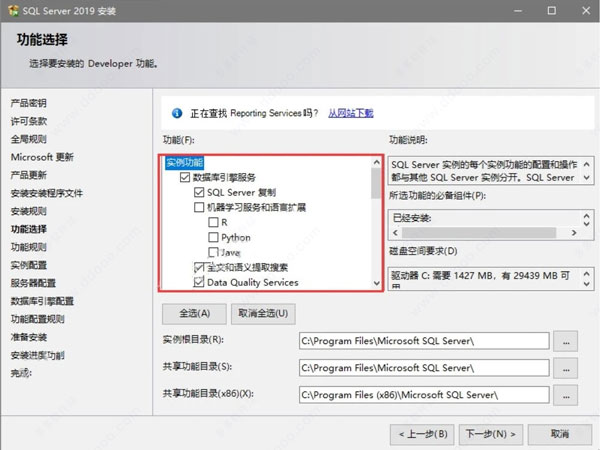Click the 共享功能目录(x86) path input field
This screenshot has height=450, width=600.
pyautogui.click(x=424, y=395)
